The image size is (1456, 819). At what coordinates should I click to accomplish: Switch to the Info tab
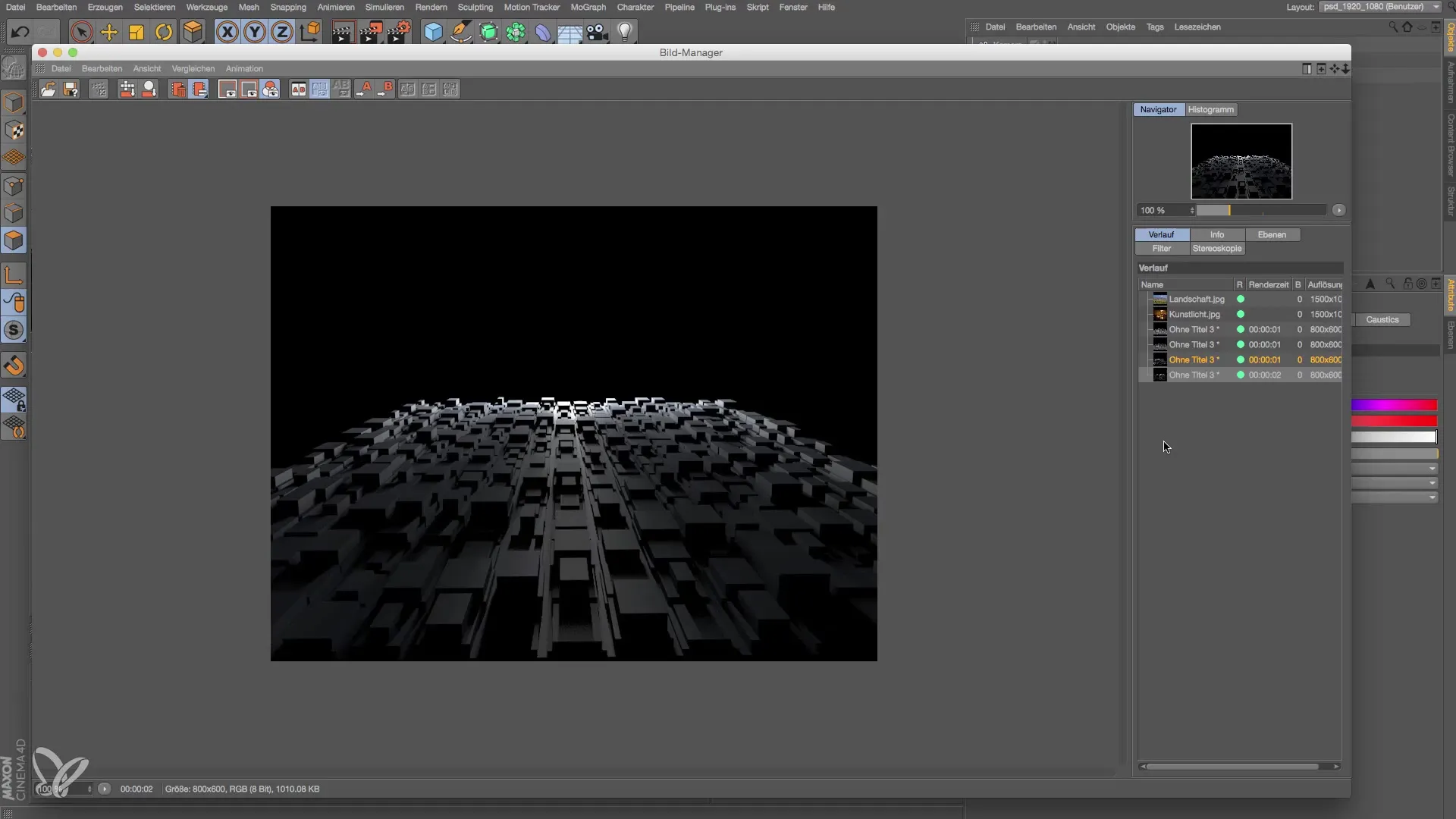coord(1217,234)
